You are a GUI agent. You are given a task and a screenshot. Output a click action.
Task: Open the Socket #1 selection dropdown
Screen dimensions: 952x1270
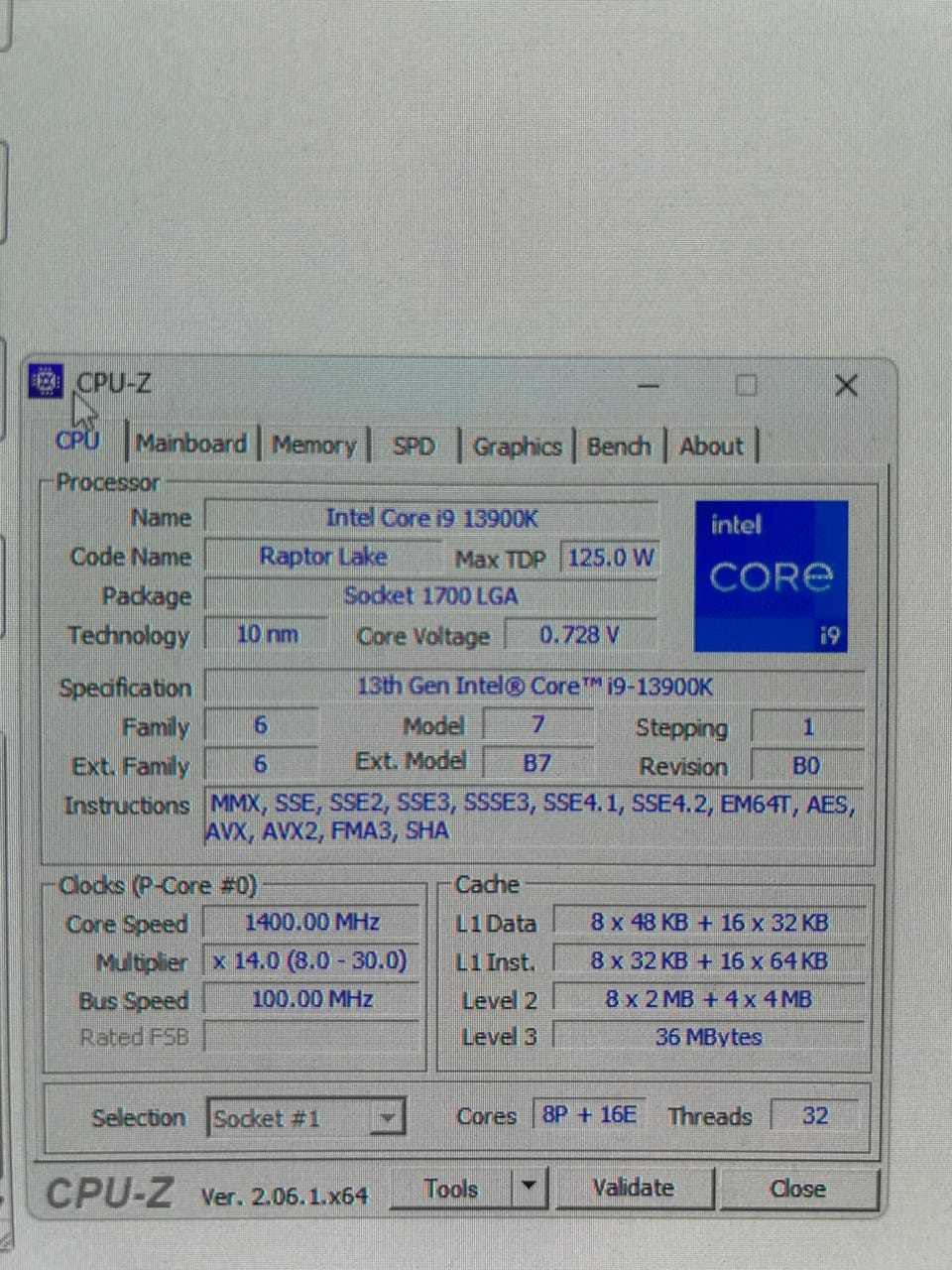[306, 1118]
